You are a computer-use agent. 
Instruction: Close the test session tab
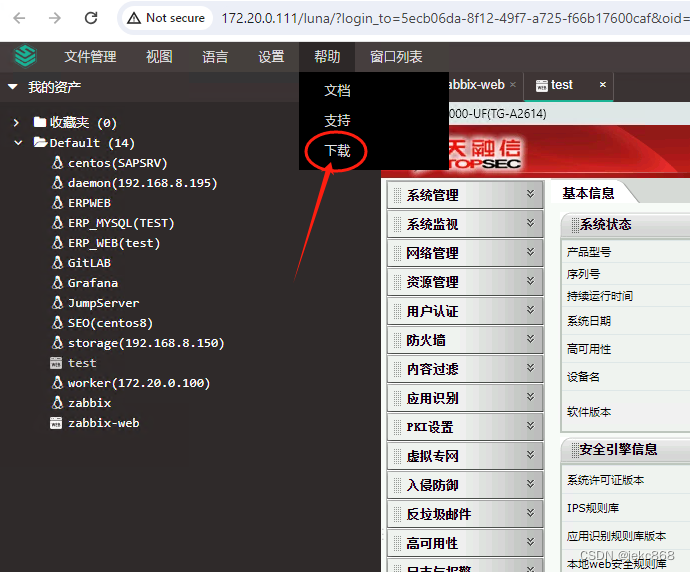click(x=602, y=84)
